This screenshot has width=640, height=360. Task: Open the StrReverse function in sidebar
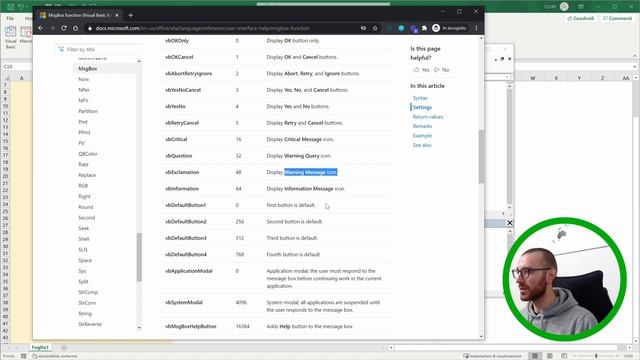click(90, 324)
